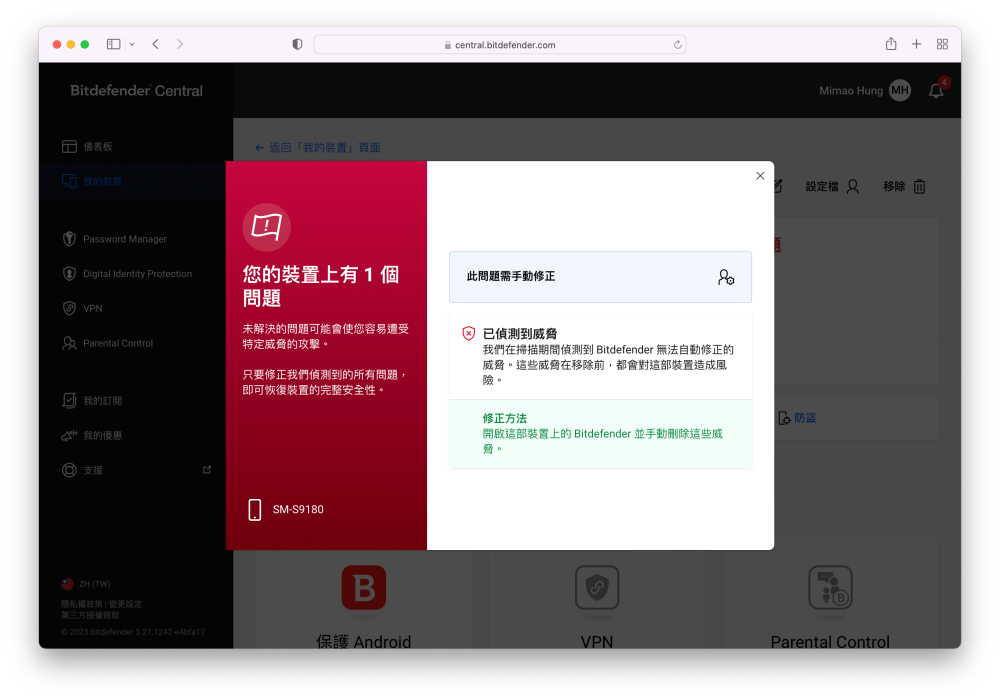
Task: Click the MH user avatar
Action: 900,91
